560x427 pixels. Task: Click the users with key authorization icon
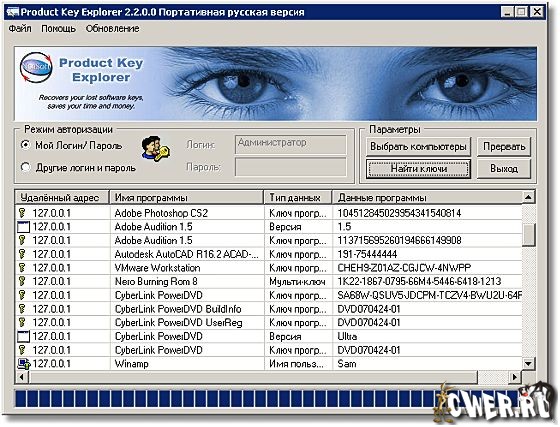point(156,149)
